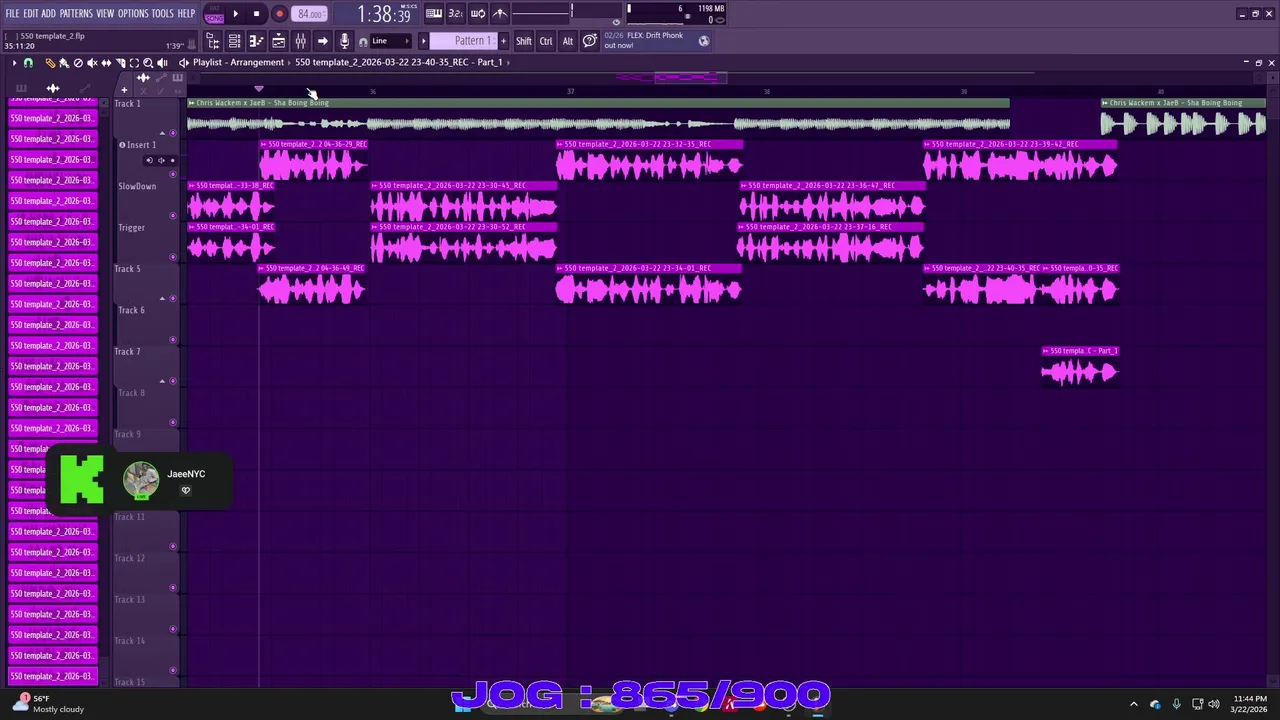This screenshot has width=1280, height=720.
Task: Click the one-click audio recording arrow icon
Action: [322, 41]
